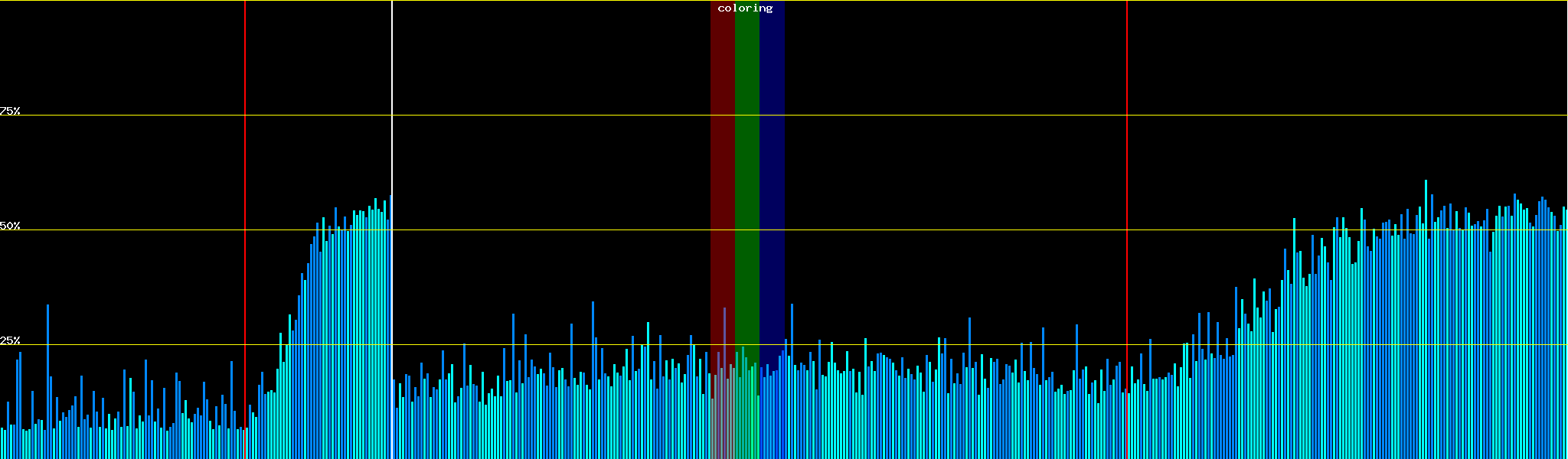
Task: Click the "coloring" label at the top
Action: coord(745,8)
